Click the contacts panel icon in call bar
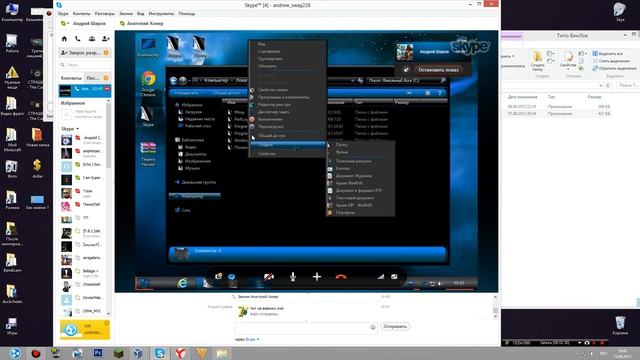The image size is (640, 360). 219,277
